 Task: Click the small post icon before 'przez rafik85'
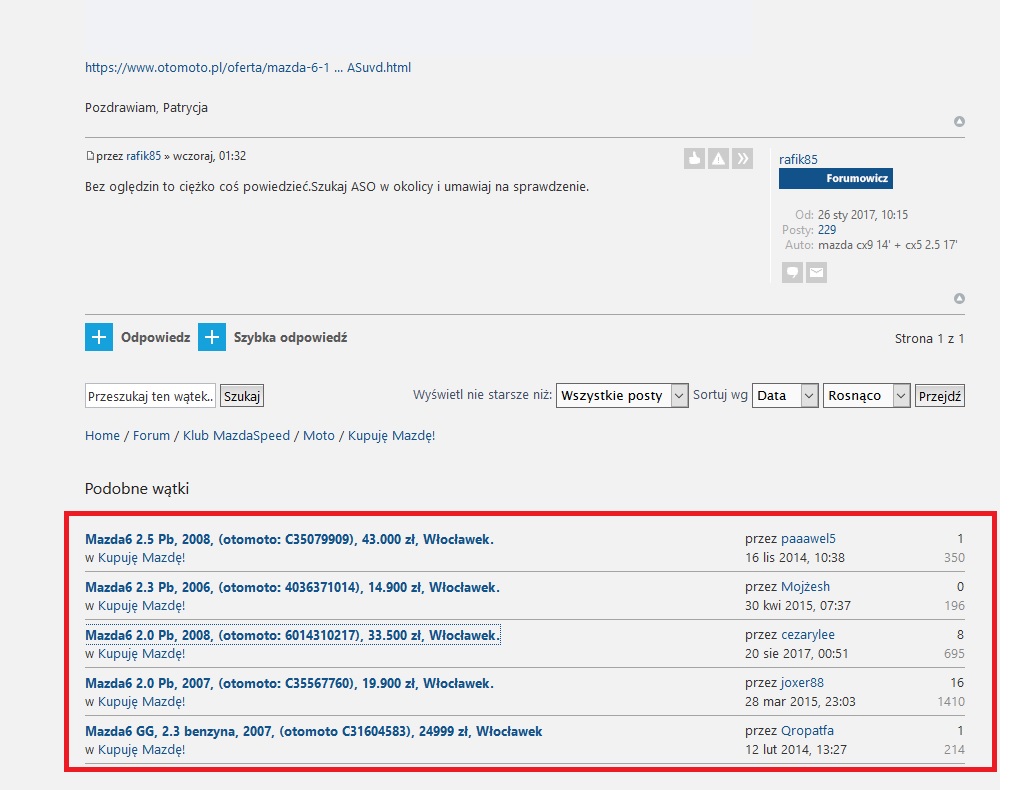click(90, 156)
